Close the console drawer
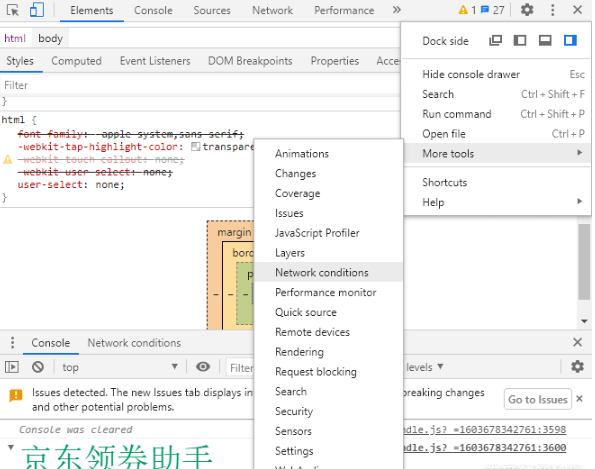The width and height of the screenshot is (595, 469). pyautogui.click(x=577, y=342)
